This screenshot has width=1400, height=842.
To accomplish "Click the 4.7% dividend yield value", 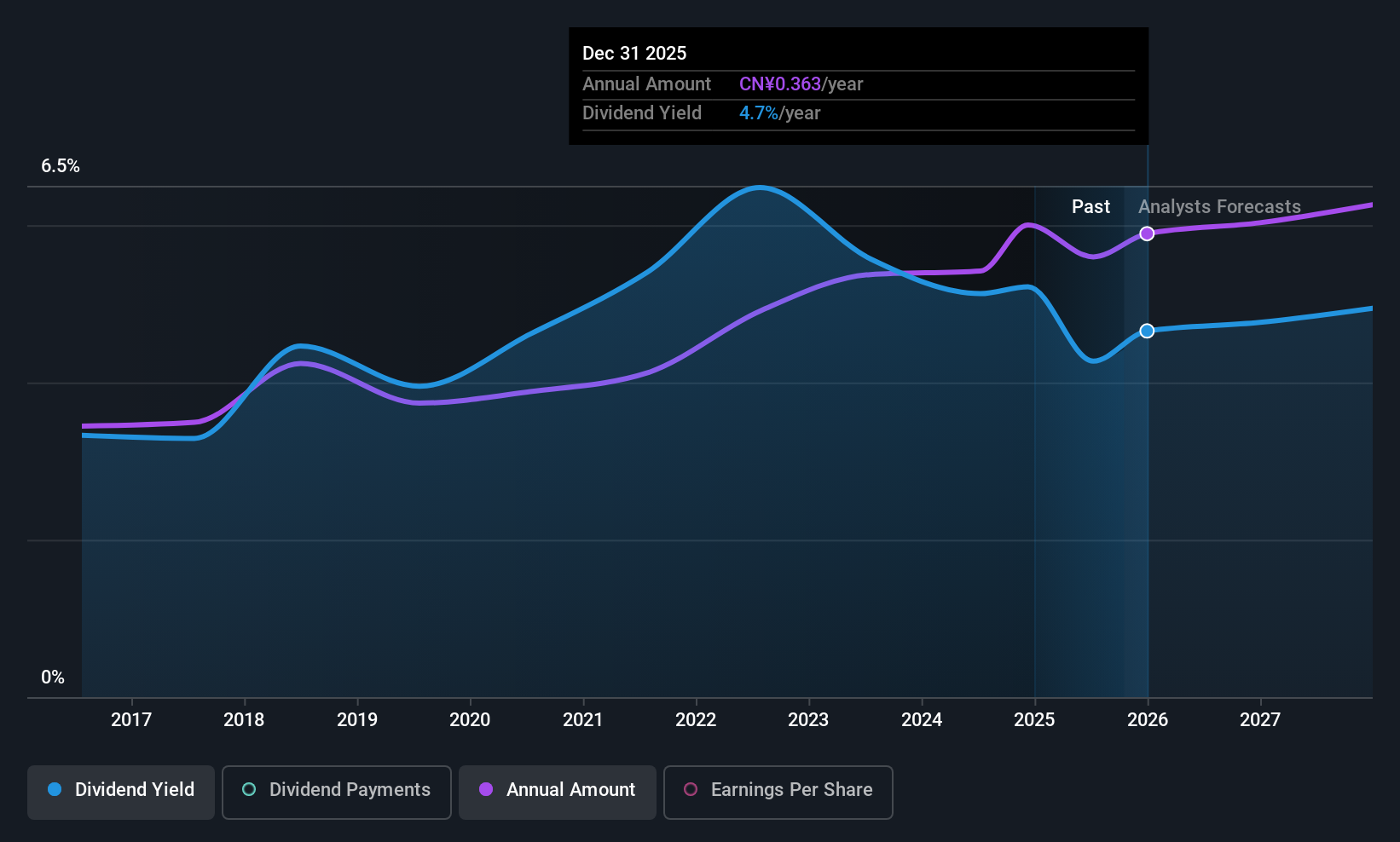I will click(759, 113).
